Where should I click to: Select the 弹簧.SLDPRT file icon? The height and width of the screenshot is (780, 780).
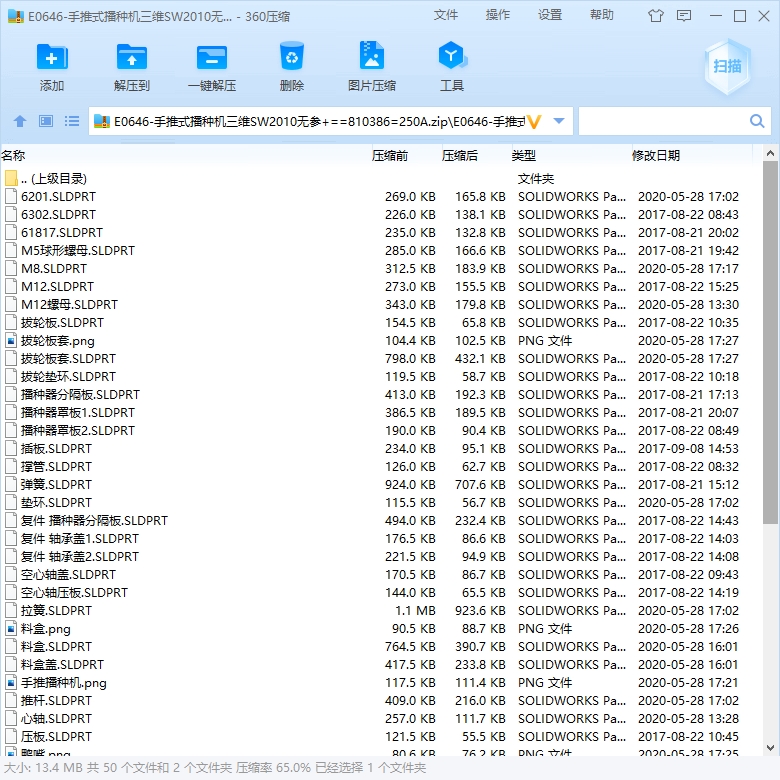coord(11,485)
